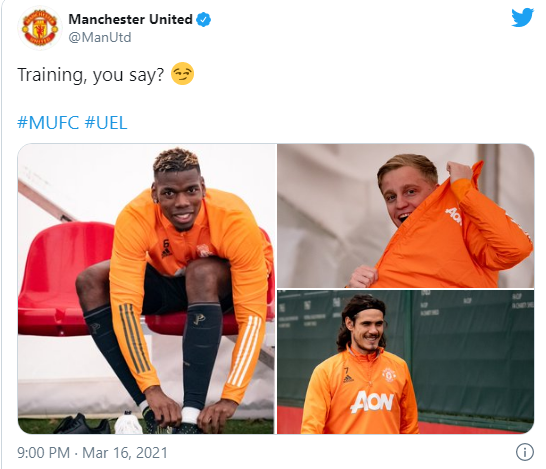Click the 9:00 PM timestamp

click(x=44, y=453)
